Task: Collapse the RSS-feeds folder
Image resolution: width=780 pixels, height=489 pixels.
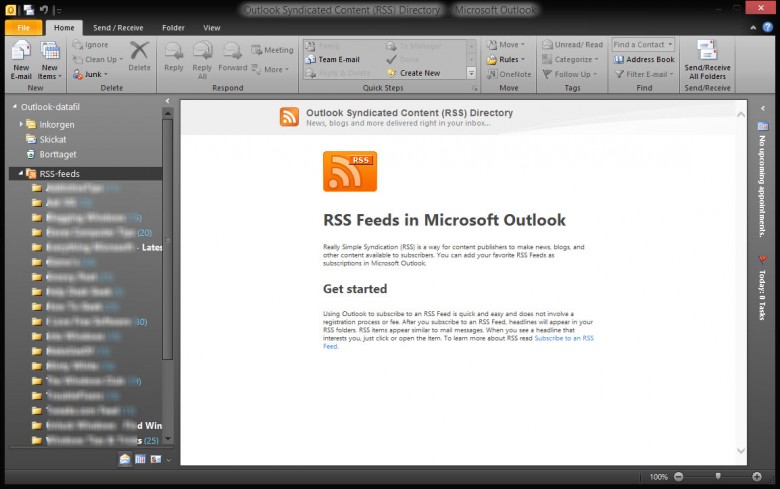Action: [x=20, y=173]
